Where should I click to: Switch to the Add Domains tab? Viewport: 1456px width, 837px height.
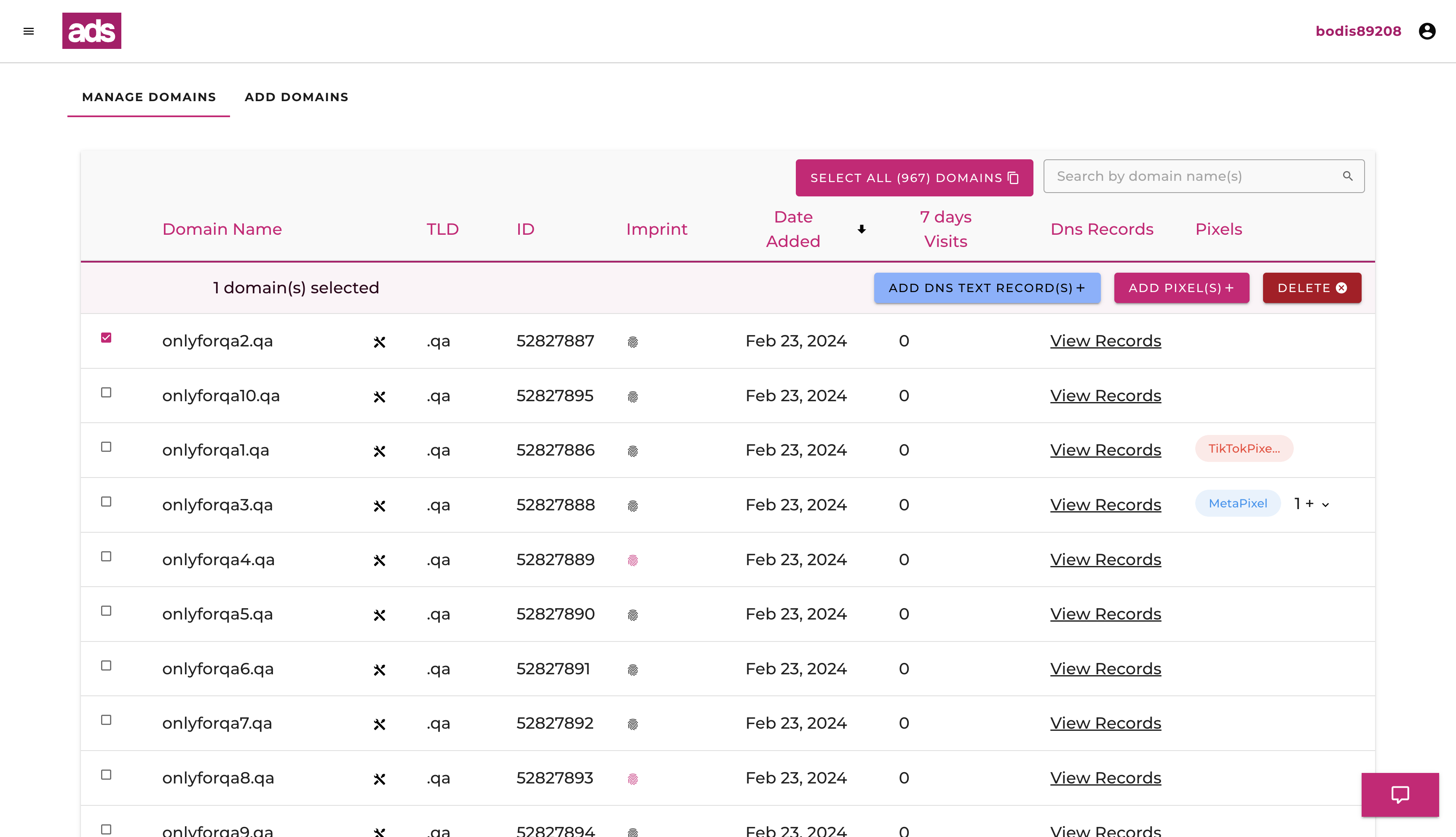[297, 97]
